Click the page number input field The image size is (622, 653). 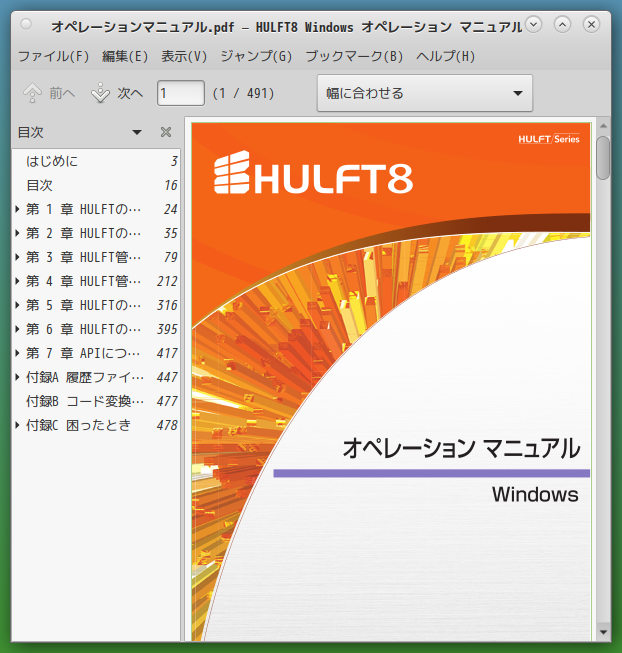coord(181,93)
